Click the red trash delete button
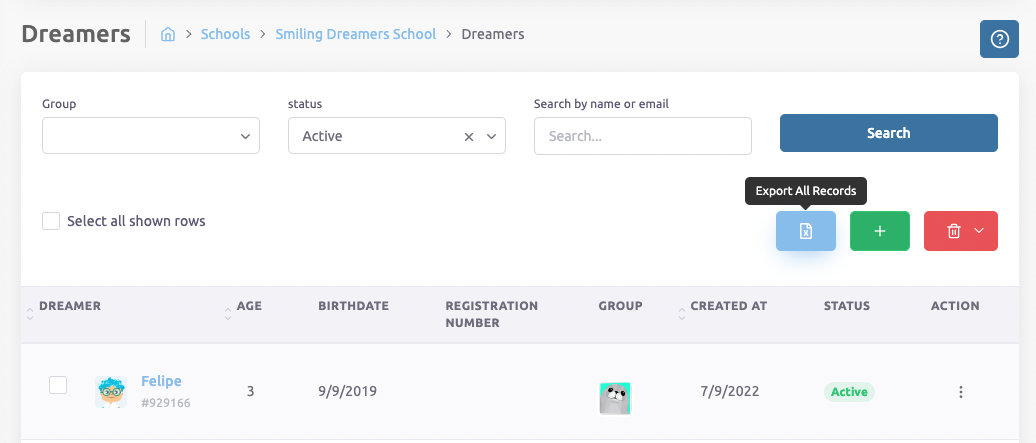 (x=953, y=231)
